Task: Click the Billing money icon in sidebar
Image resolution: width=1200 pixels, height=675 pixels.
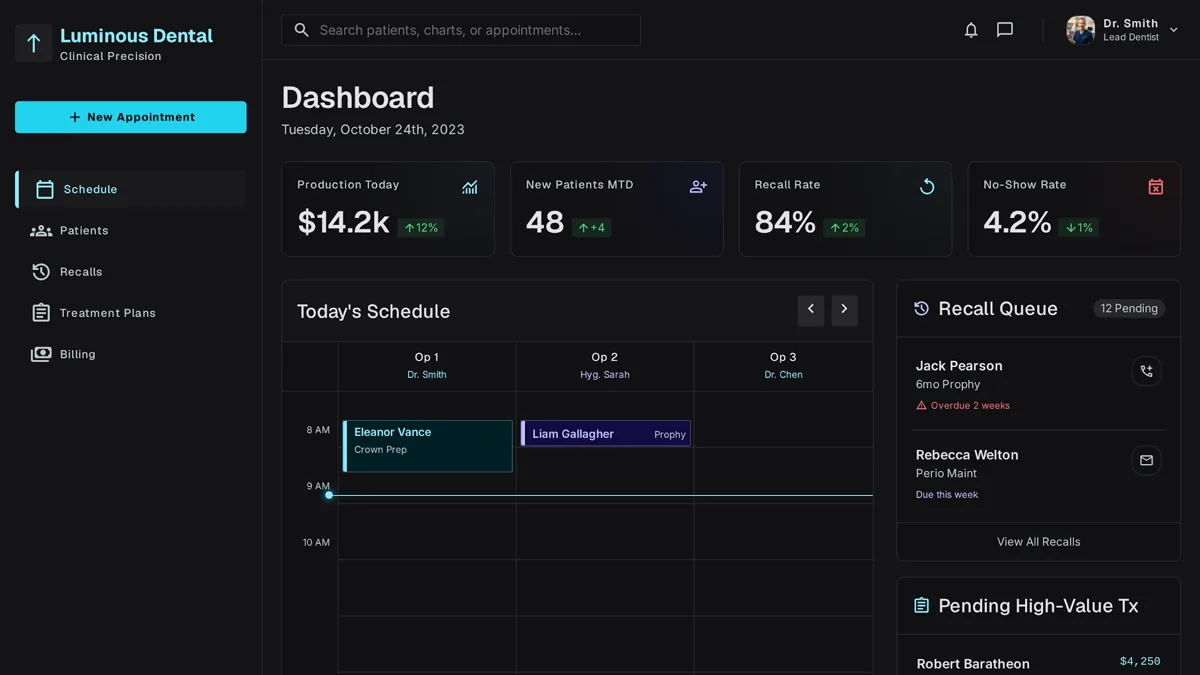Action: 41,354
